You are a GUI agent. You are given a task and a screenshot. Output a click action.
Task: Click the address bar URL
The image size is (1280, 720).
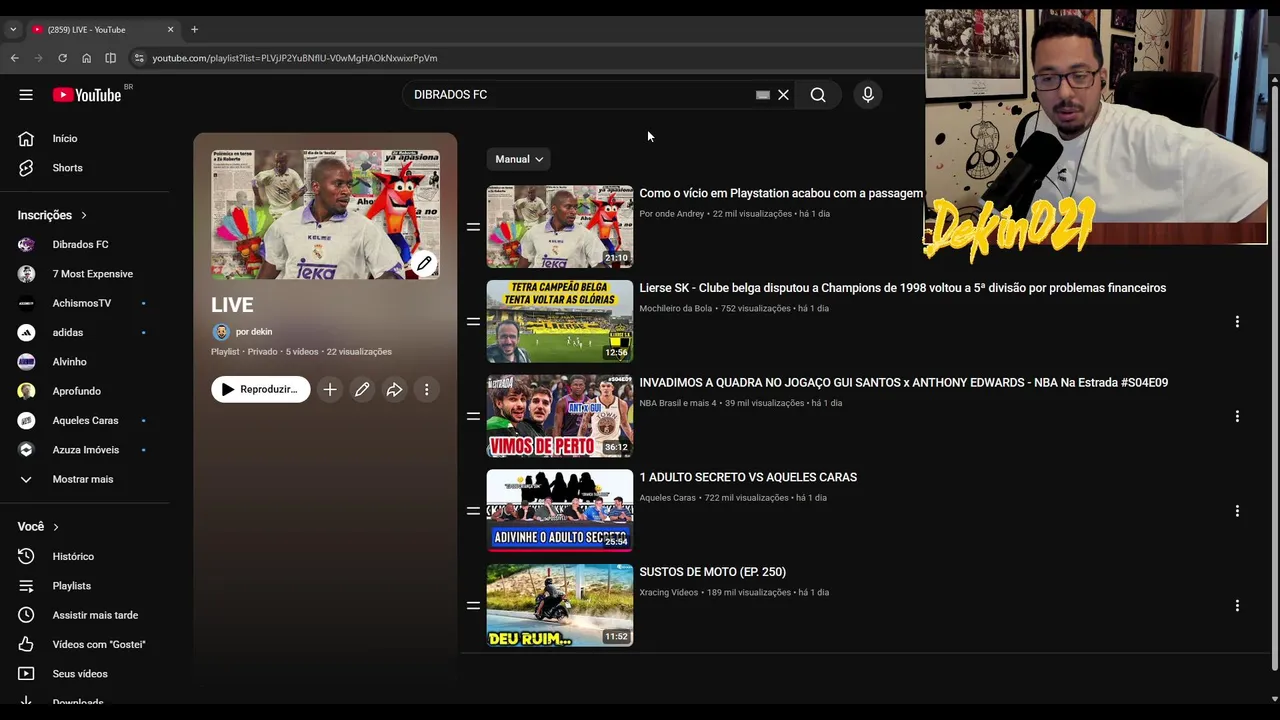click(x=295, y=58)
